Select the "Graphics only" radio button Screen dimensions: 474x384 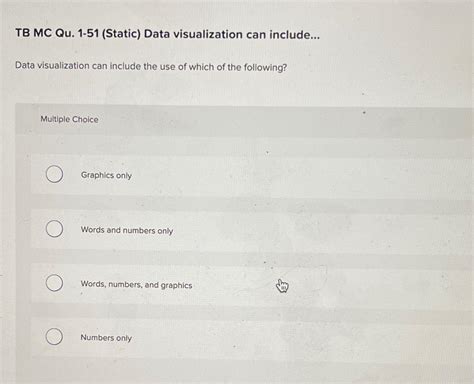tap(54, 174)
